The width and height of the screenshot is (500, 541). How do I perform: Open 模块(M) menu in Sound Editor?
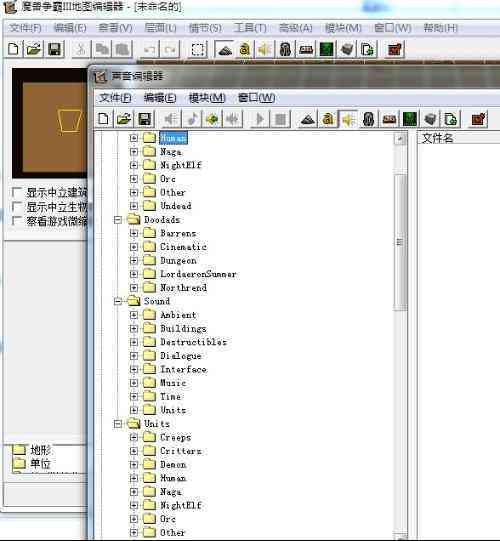tap(207, 98)
